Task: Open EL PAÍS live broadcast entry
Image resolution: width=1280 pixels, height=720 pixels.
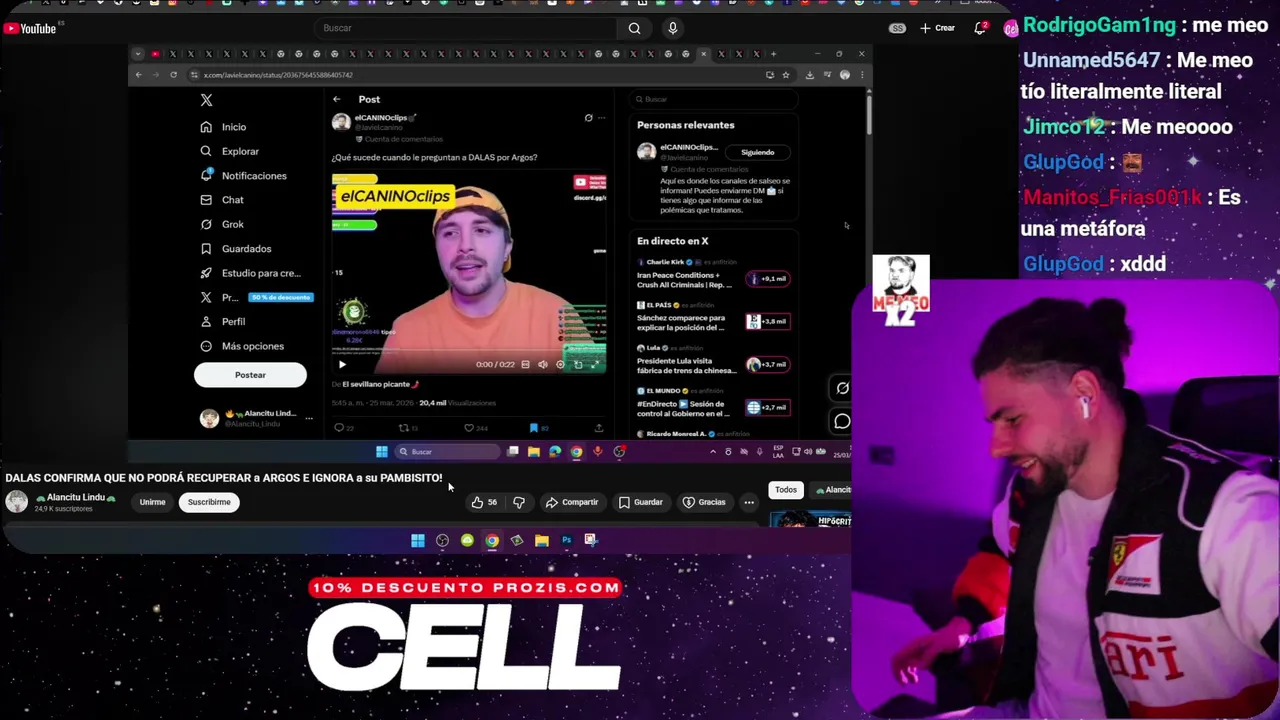Action: pos(714,318)
